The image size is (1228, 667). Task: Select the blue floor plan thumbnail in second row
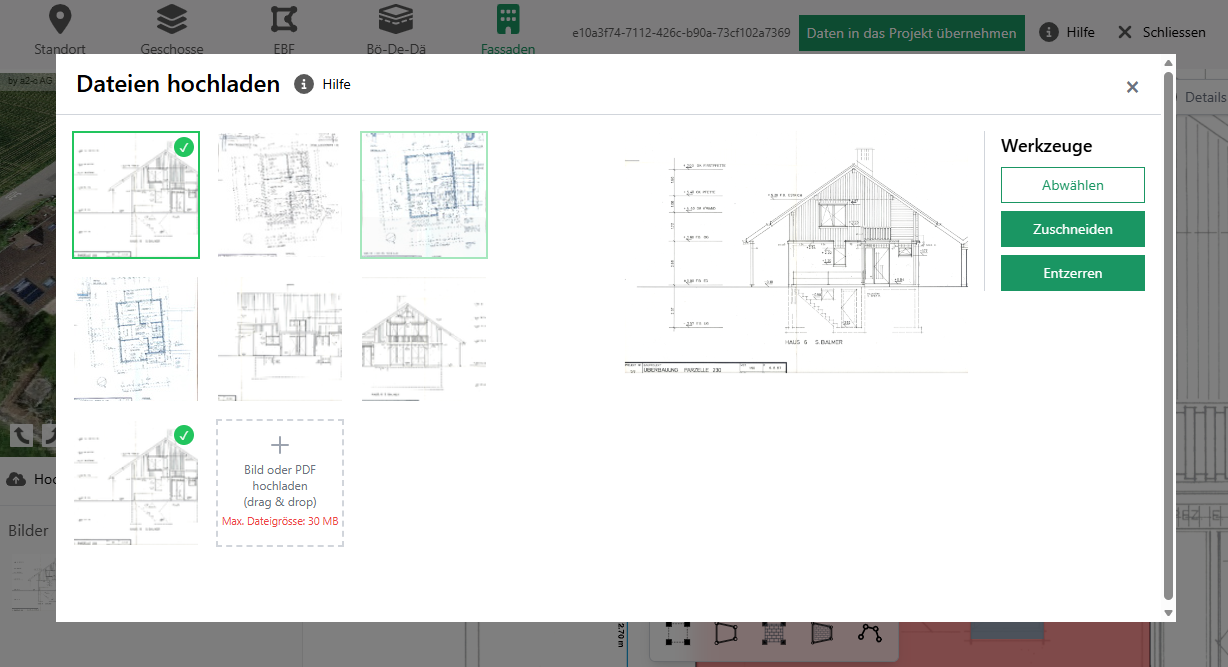(136, 339)
